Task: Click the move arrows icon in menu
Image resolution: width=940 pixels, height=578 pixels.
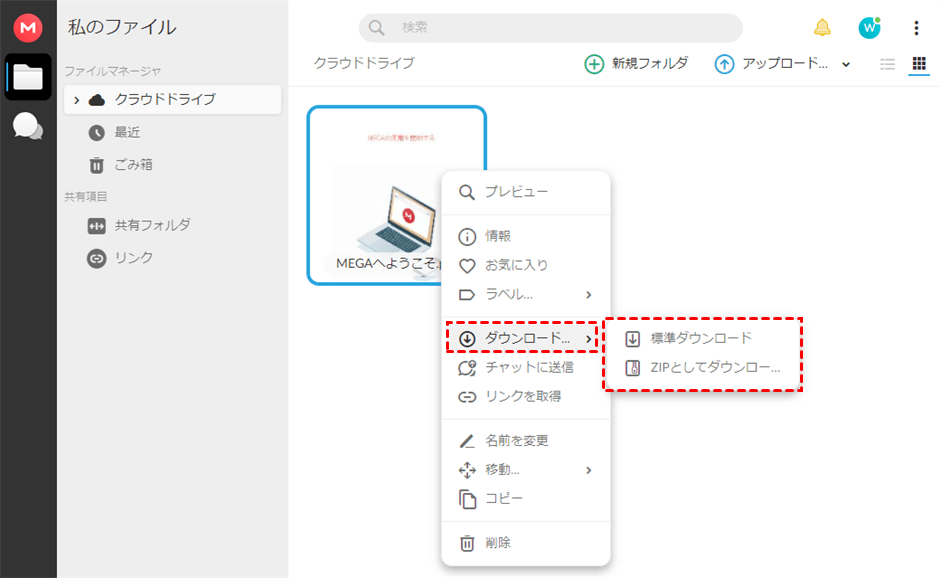Action: [467, 470]
